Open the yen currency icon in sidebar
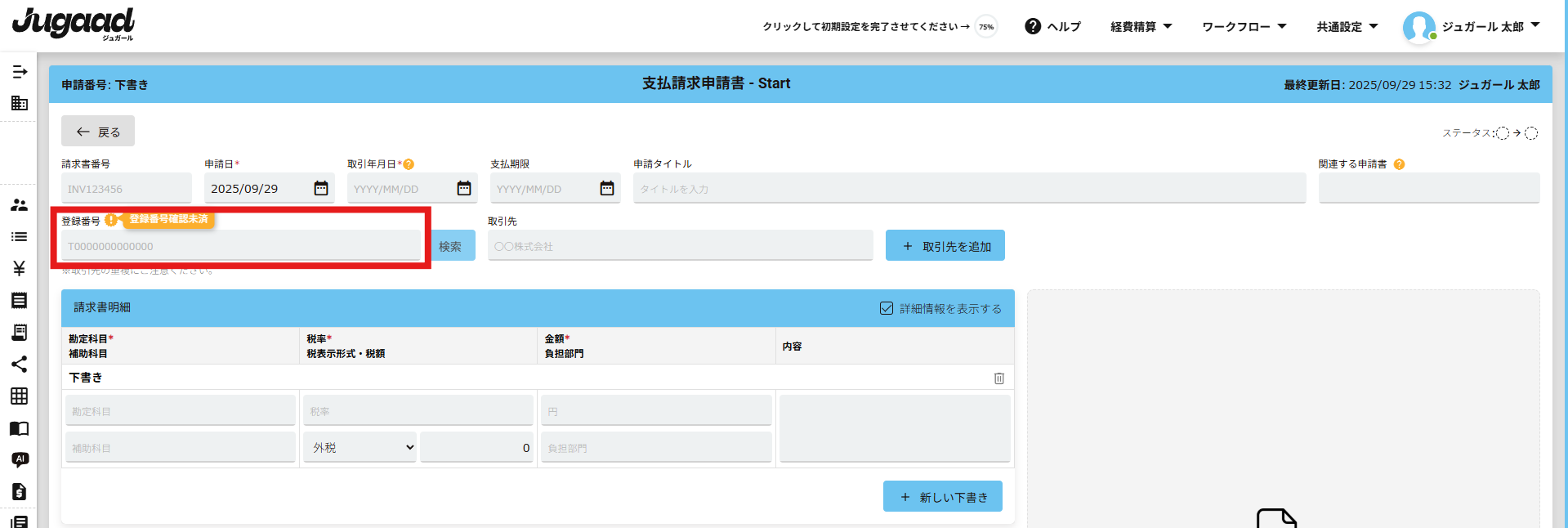 pos(20,268)
